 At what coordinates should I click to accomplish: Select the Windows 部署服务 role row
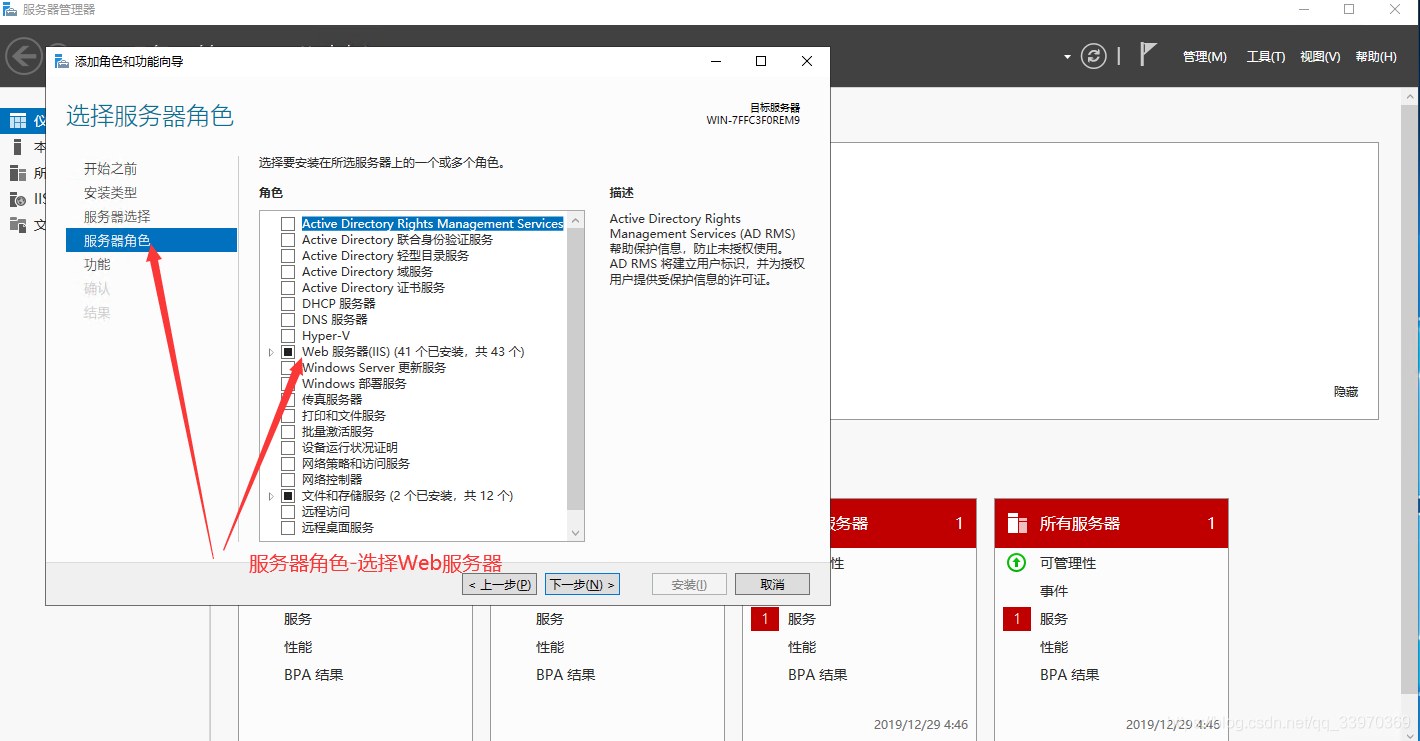coord(354,384)
